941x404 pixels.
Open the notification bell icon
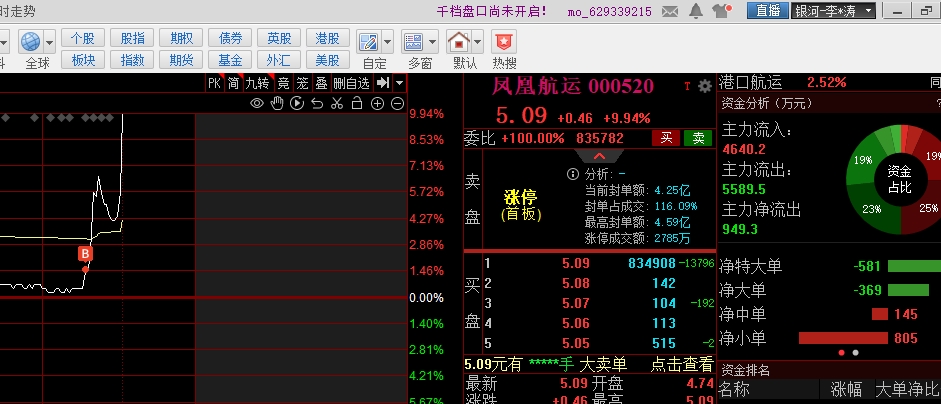(696, 10)
